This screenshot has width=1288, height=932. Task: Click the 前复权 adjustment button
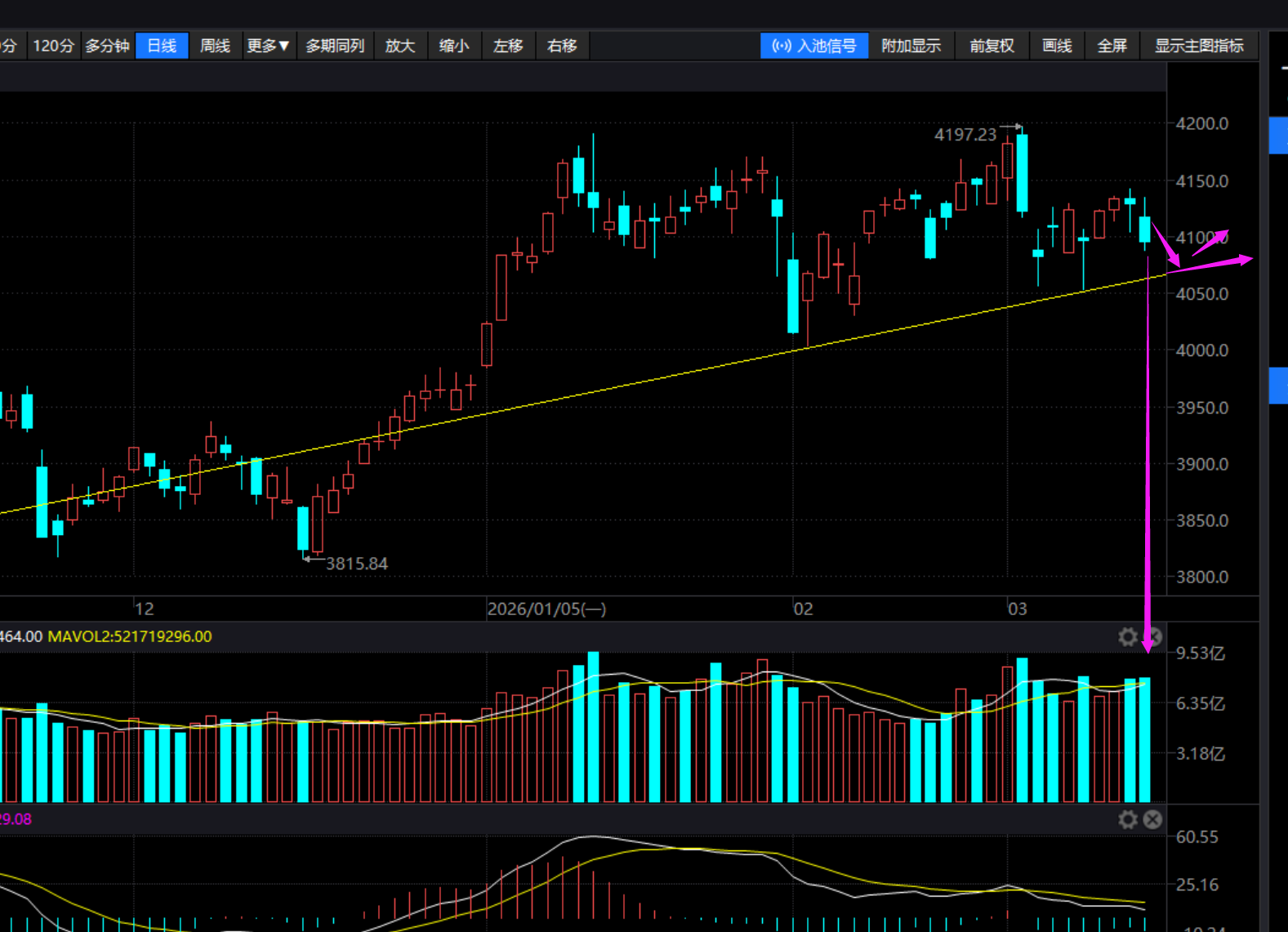(992, 46)
